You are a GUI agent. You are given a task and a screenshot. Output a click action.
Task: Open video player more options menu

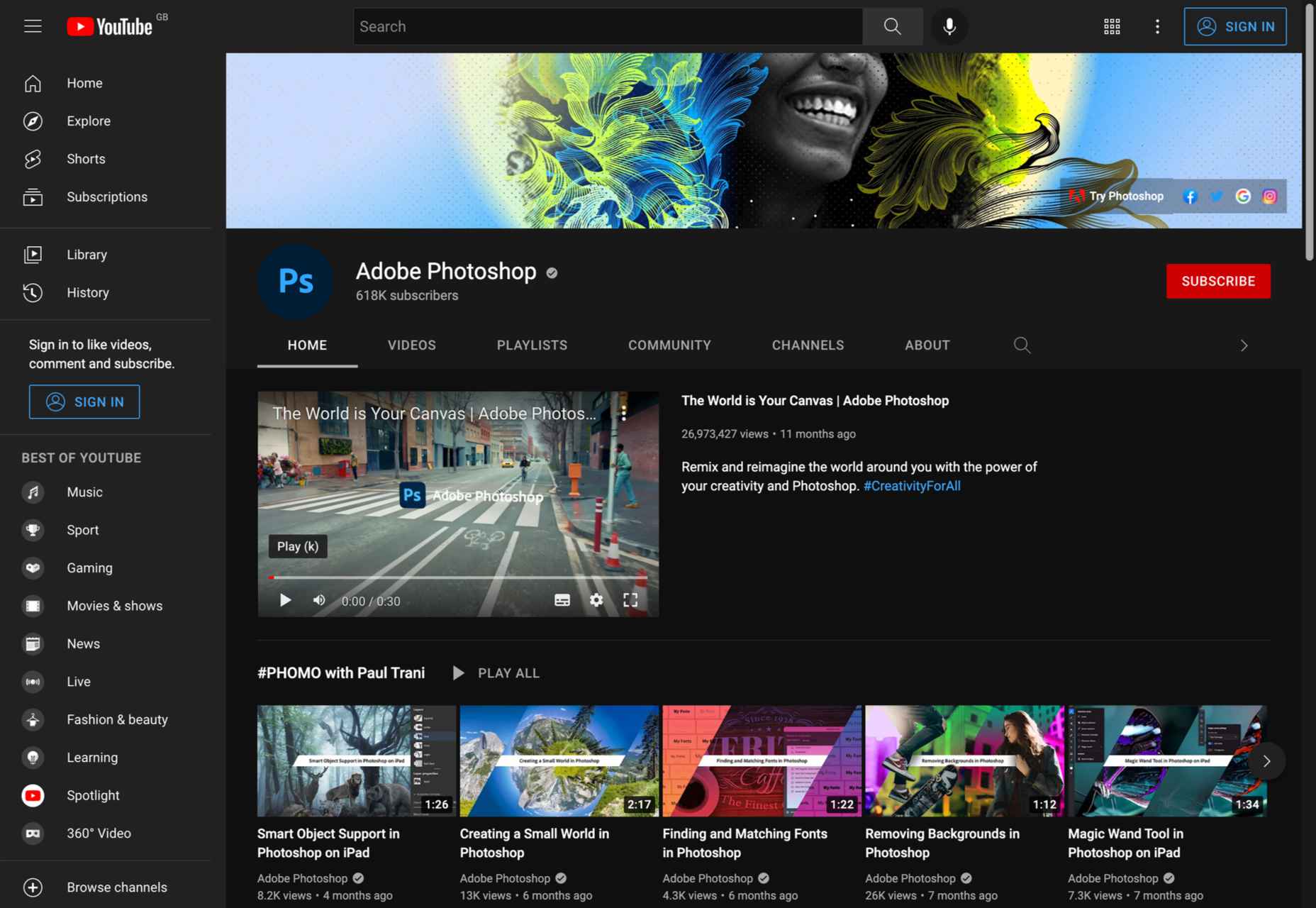click(x=623, y=414)
